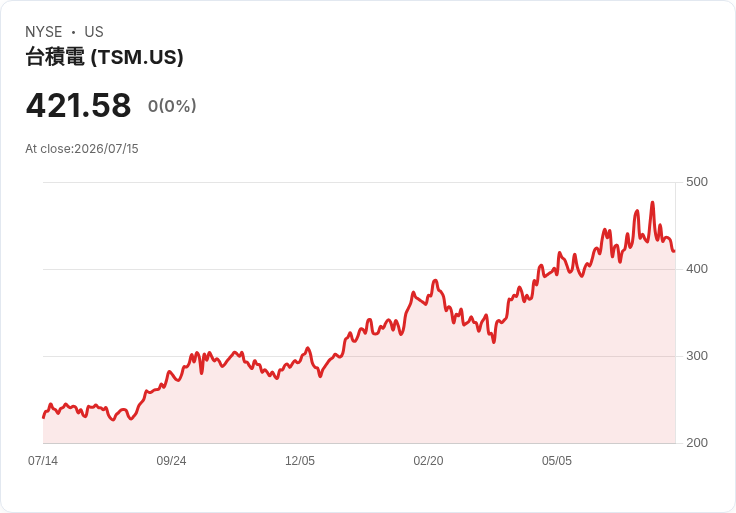The width and height of the screenshot is (736, 513).
Task: Click the 300 horizontal gridline
Action: coord(359,356)
